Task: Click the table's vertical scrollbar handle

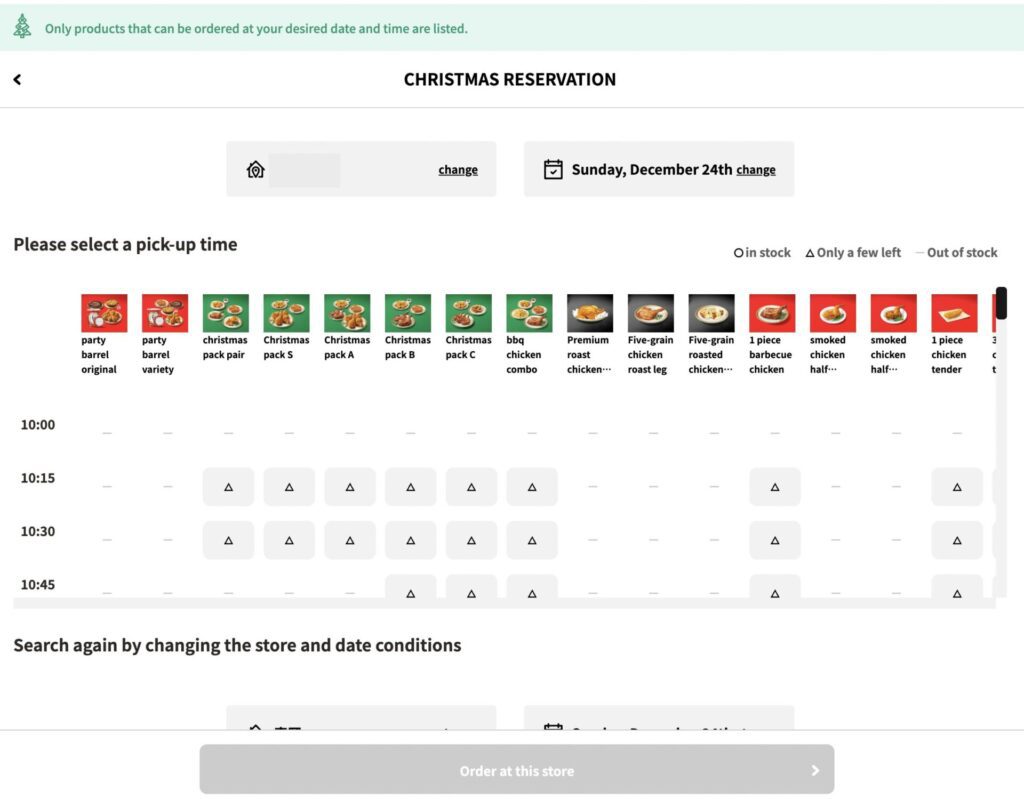Action: (x=1001, y=304)
